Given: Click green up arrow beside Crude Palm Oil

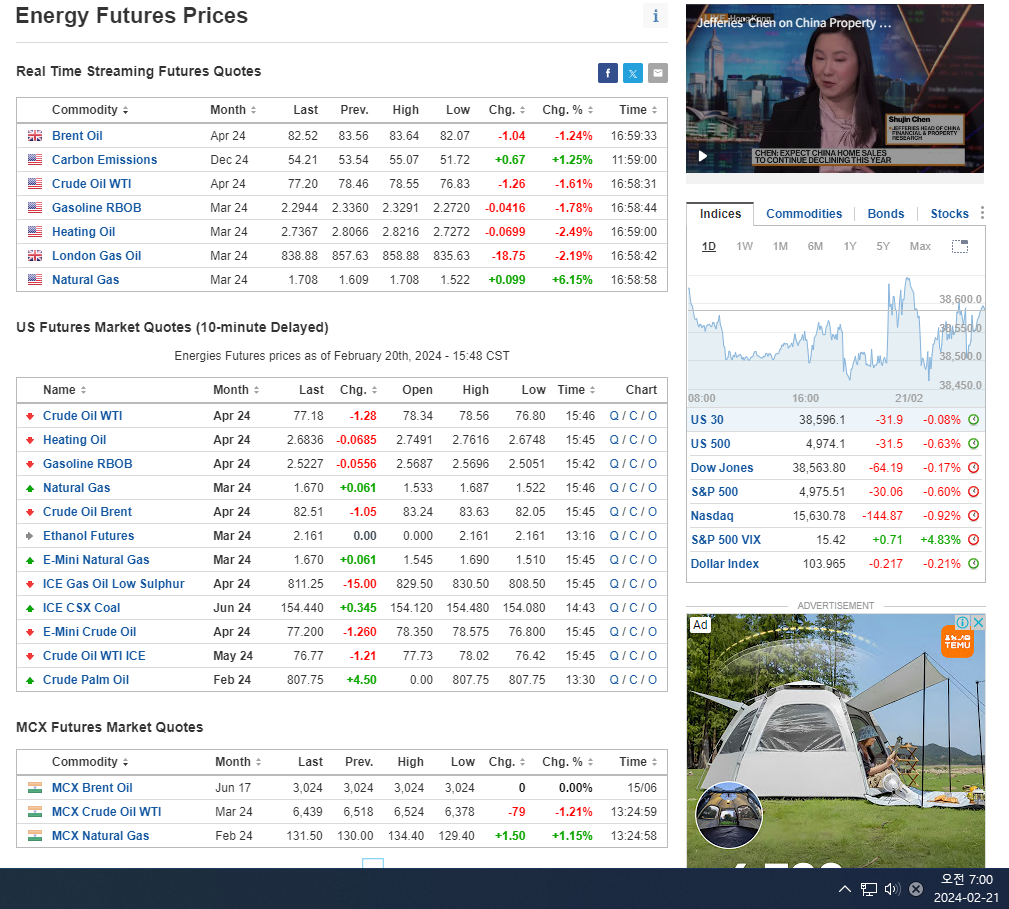Looking at the screenshot, I should click(x=30, y=680).
